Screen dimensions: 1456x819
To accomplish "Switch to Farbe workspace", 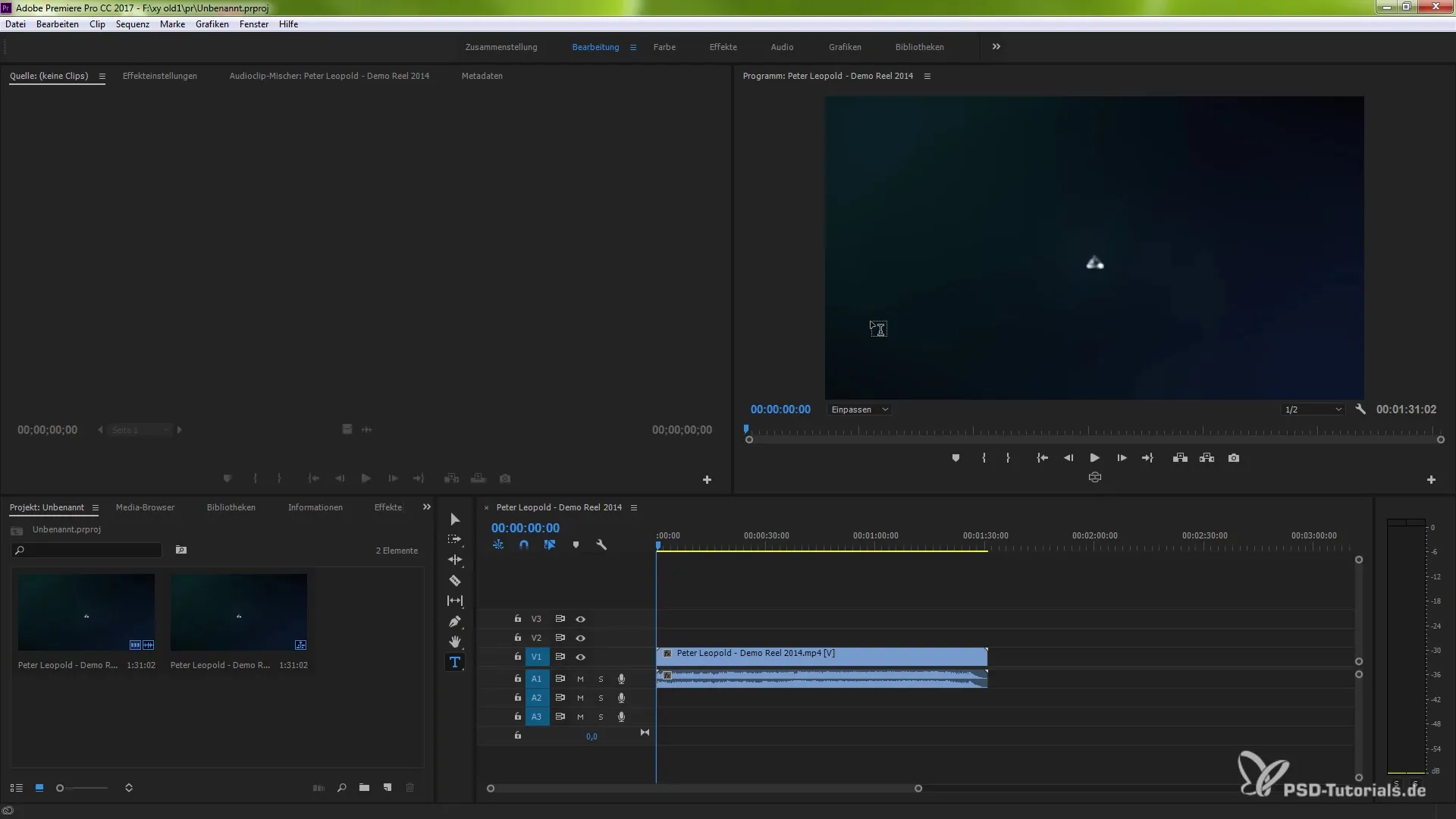I will tap(664, 47).
